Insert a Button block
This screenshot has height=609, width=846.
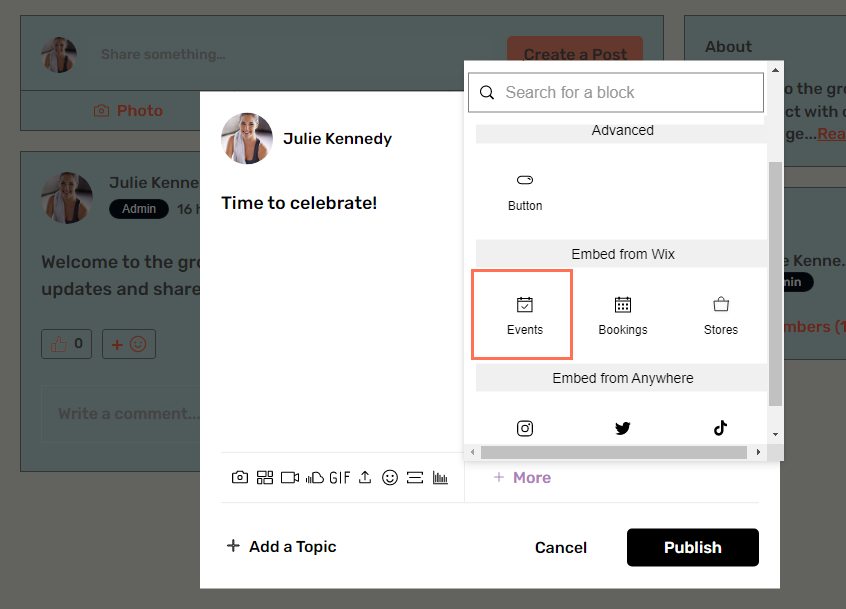point(524,191)
